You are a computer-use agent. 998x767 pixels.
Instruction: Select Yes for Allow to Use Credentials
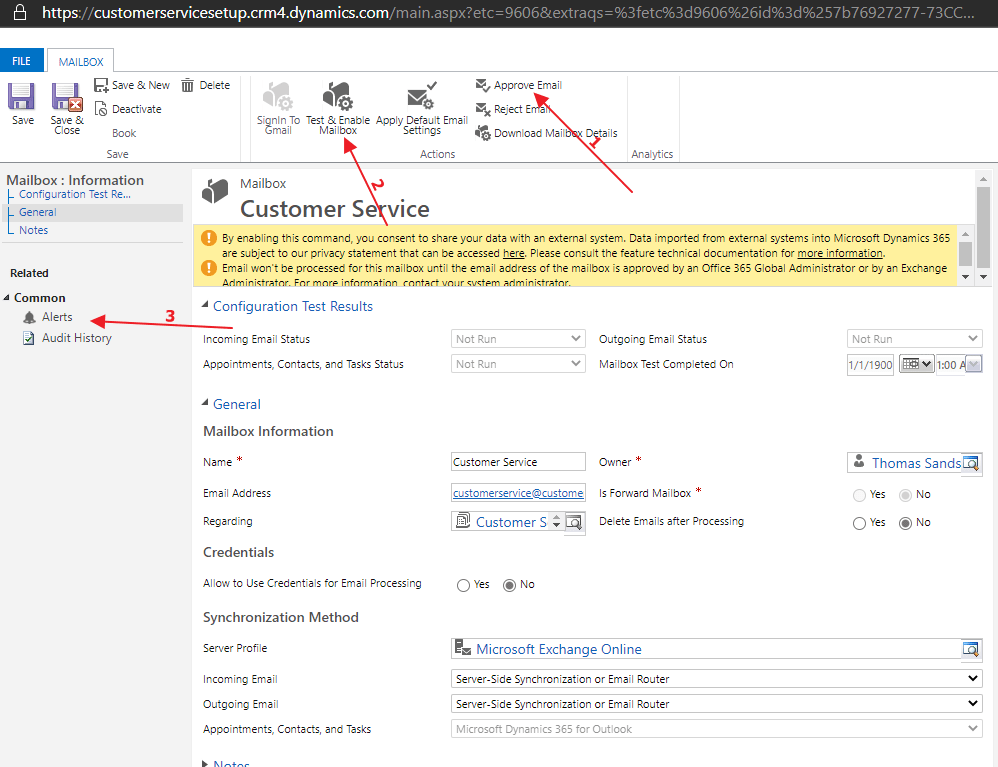463,585
